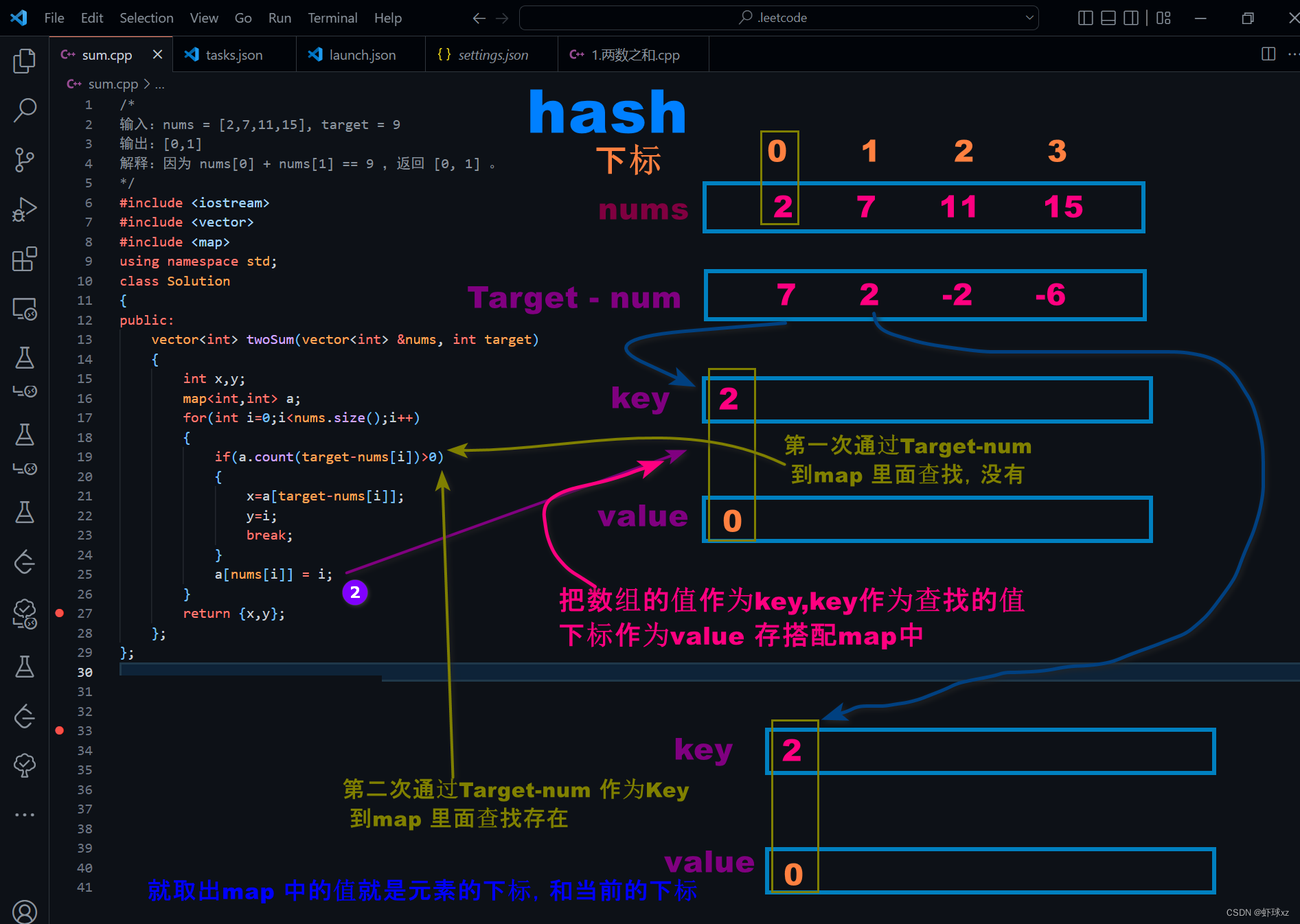The height and width of the screenshot is (924, 1300).
Task: Place cursor on 'class Solution' line
Action: tap(175, 281)
